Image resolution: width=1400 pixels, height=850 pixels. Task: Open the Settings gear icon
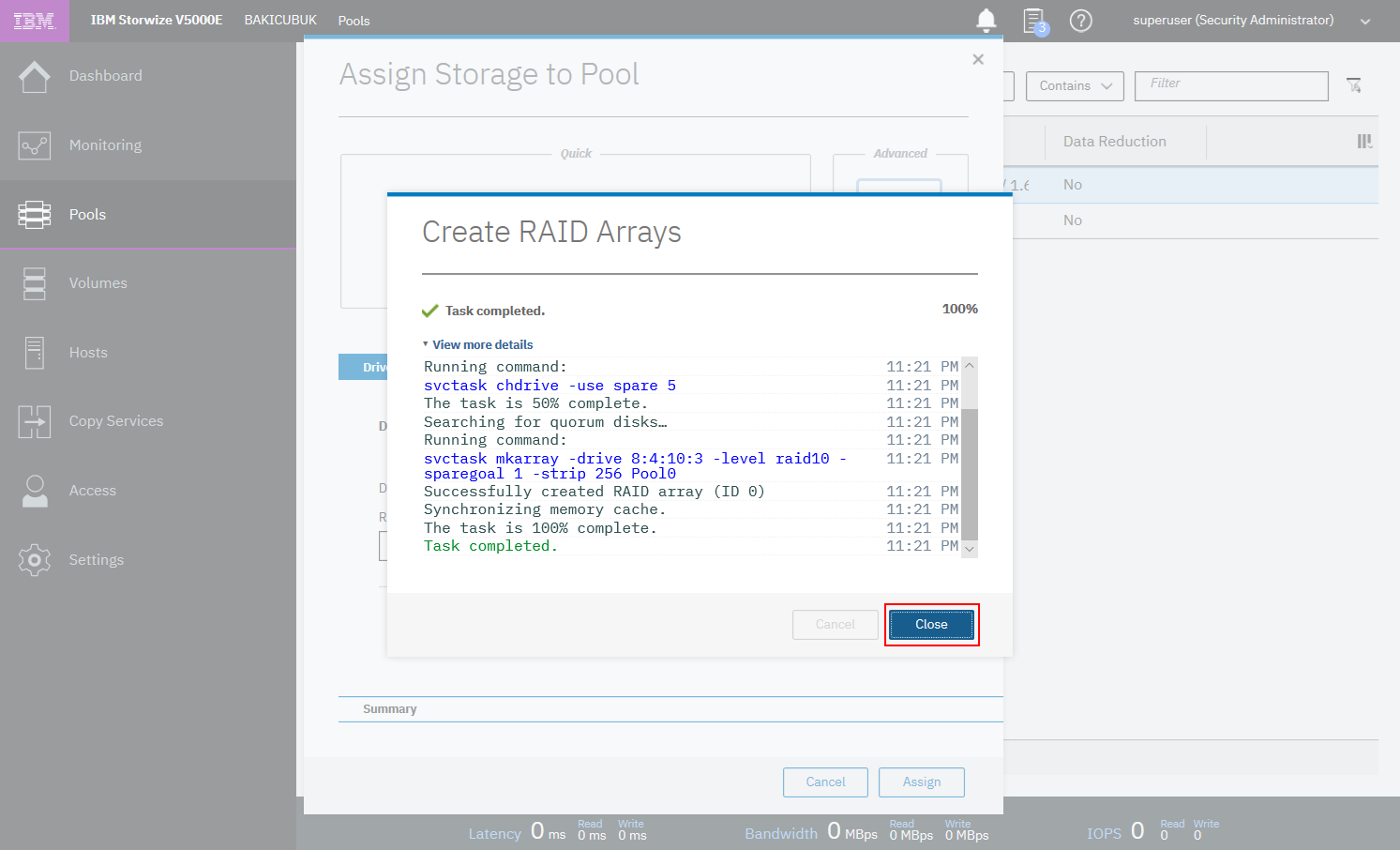(x=35, y=560)
